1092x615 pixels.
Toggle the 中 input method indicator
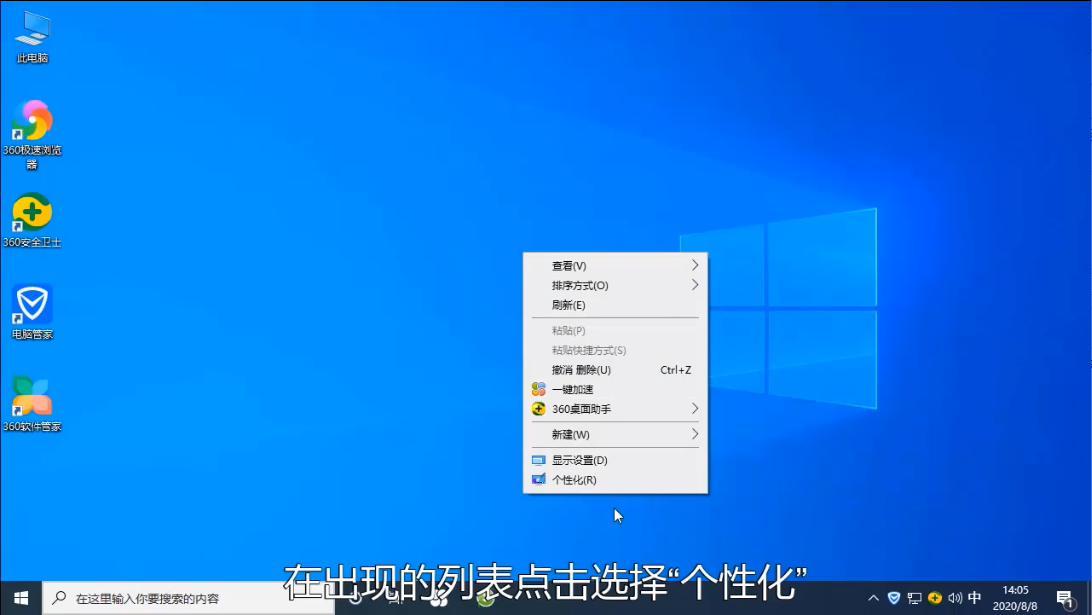point(975,598)
